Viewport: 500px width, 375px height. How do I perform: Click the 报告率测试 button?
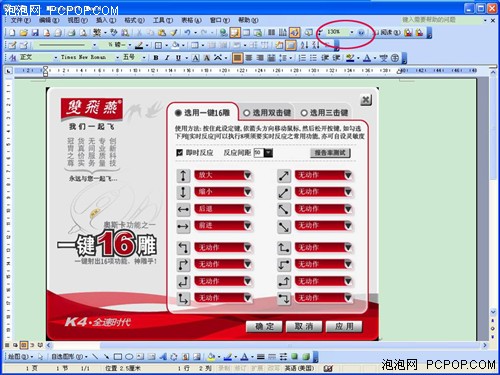pos(330,153)
